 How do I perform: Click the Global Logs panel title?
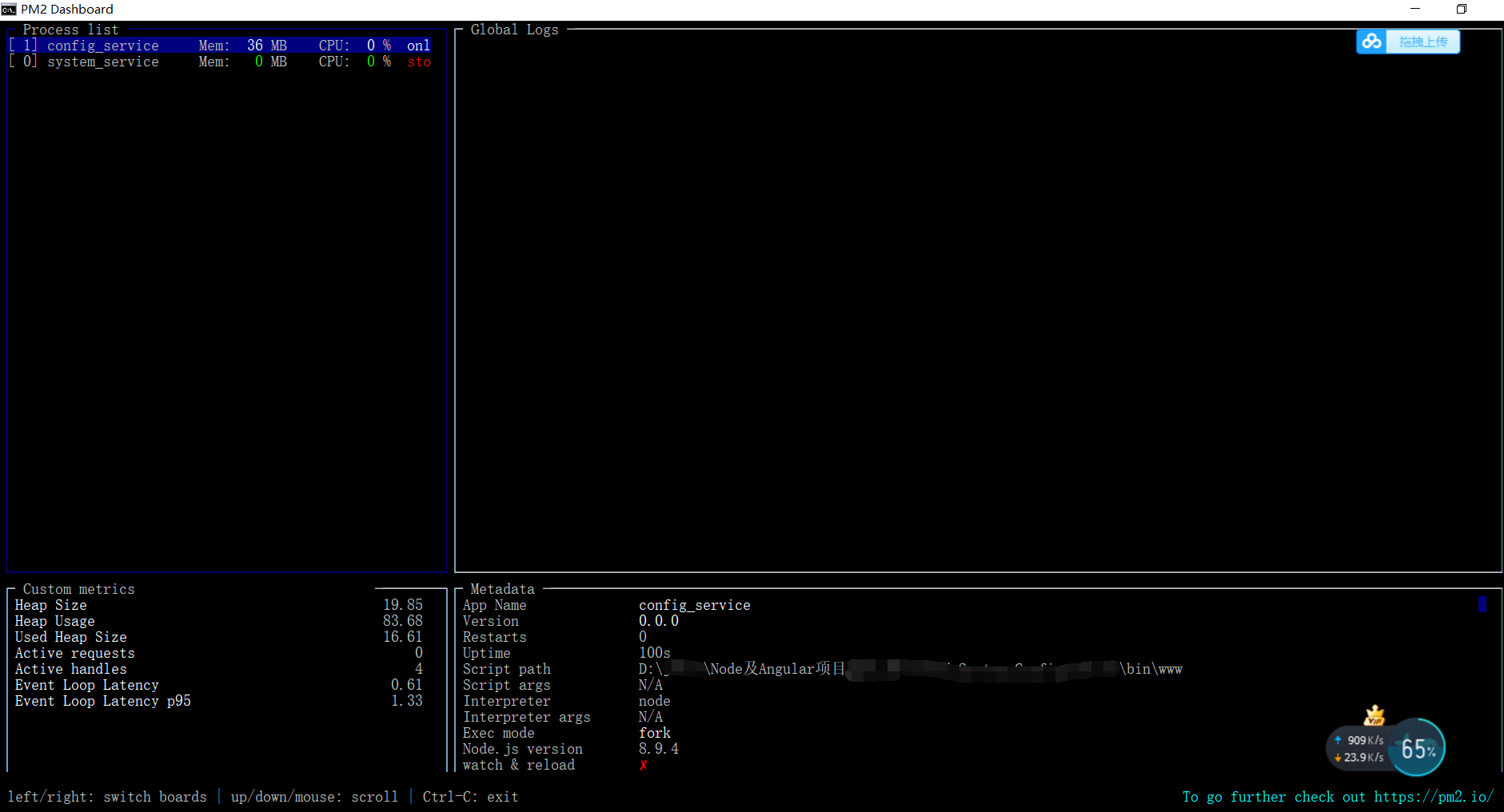(x=514, y=30)
